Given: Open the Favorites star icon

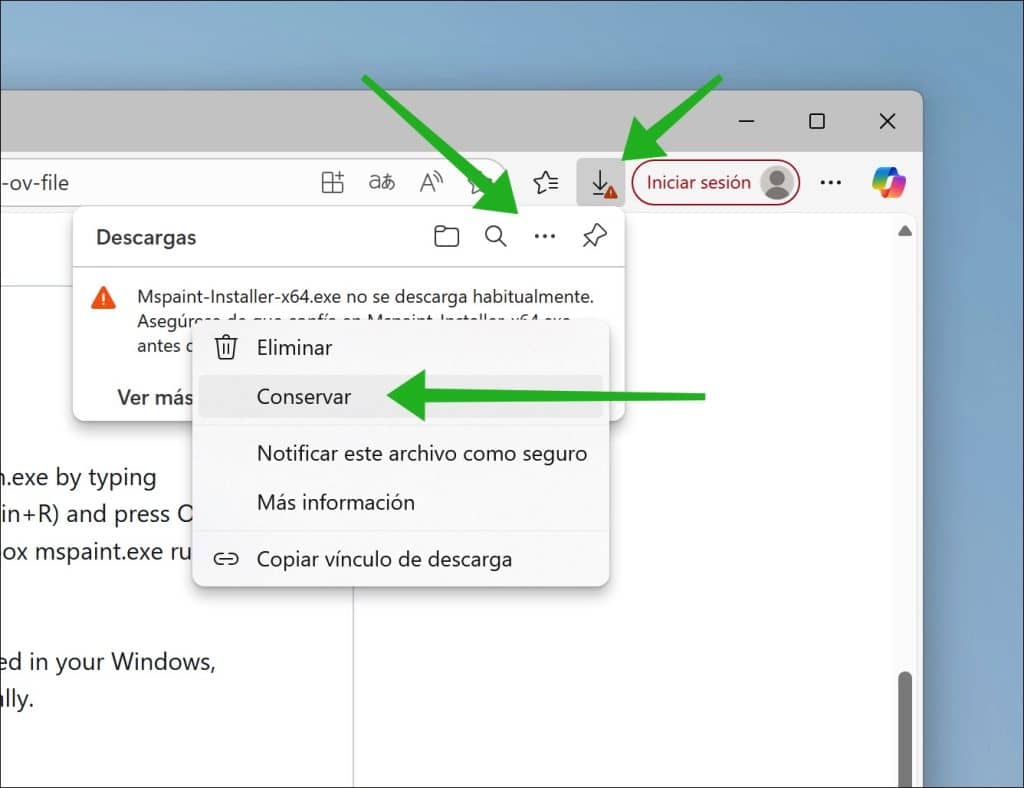Looking at the screenshot, I should (545, 183).
